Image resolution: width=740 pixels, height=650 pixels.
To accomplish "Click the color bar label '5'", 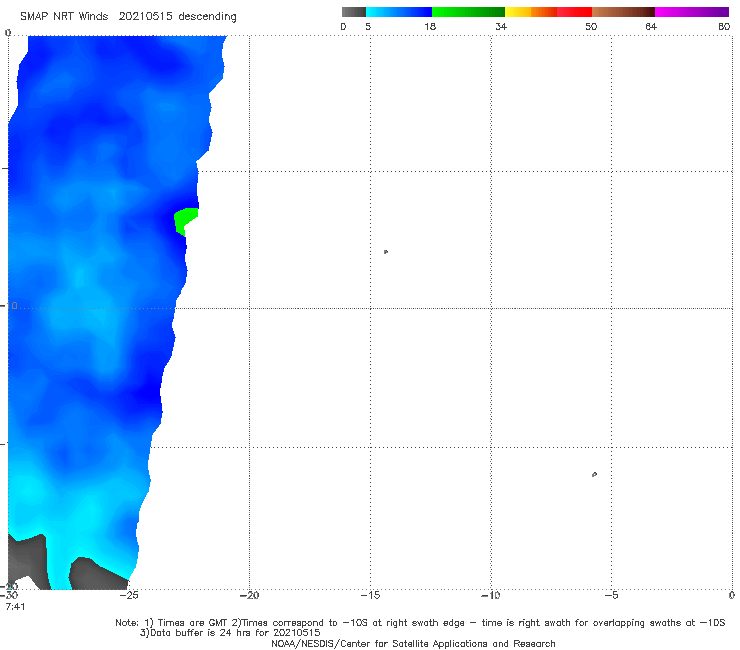I will click(x=368, y=26).
